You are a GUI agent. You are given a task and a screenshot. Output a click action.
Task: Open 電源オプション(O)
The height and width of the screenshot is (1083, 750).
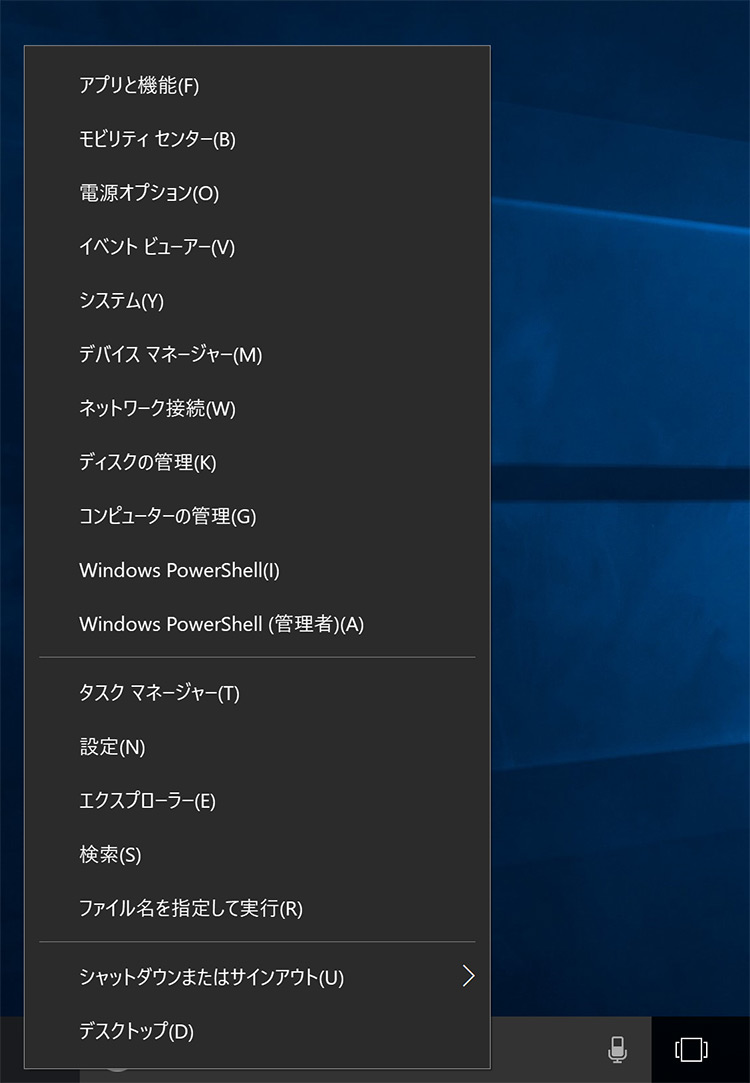[x=148, y=194]
